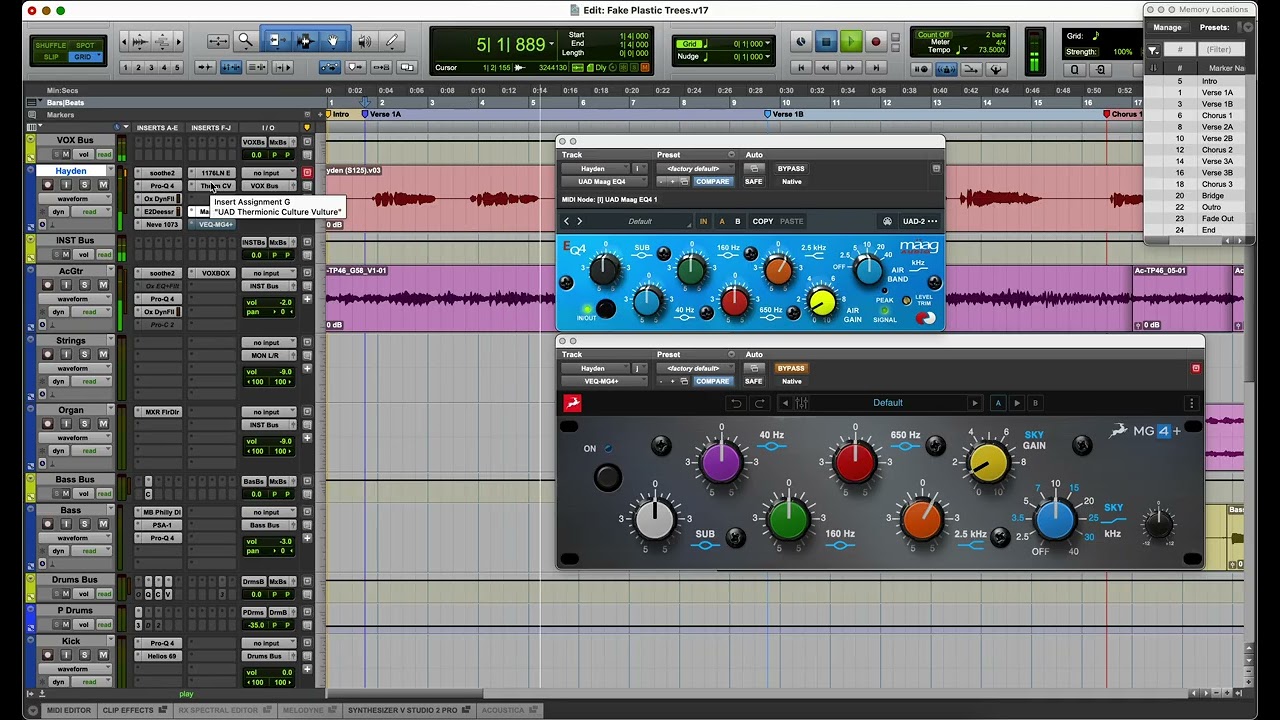
Task: Open the Nudge value dropdown arrow
Action: click(x=767, y=57)
